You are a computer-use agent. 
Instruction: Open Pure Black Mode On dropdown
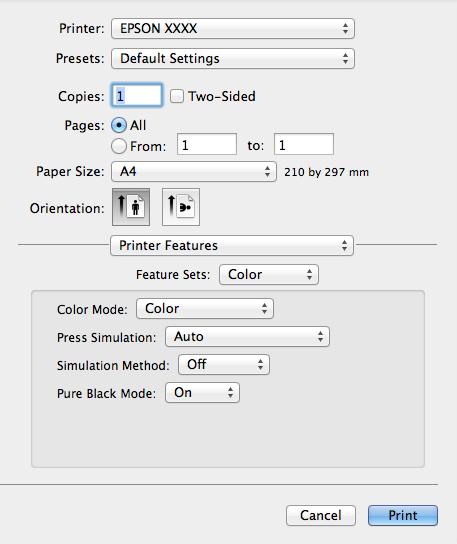tap(203, 393)
